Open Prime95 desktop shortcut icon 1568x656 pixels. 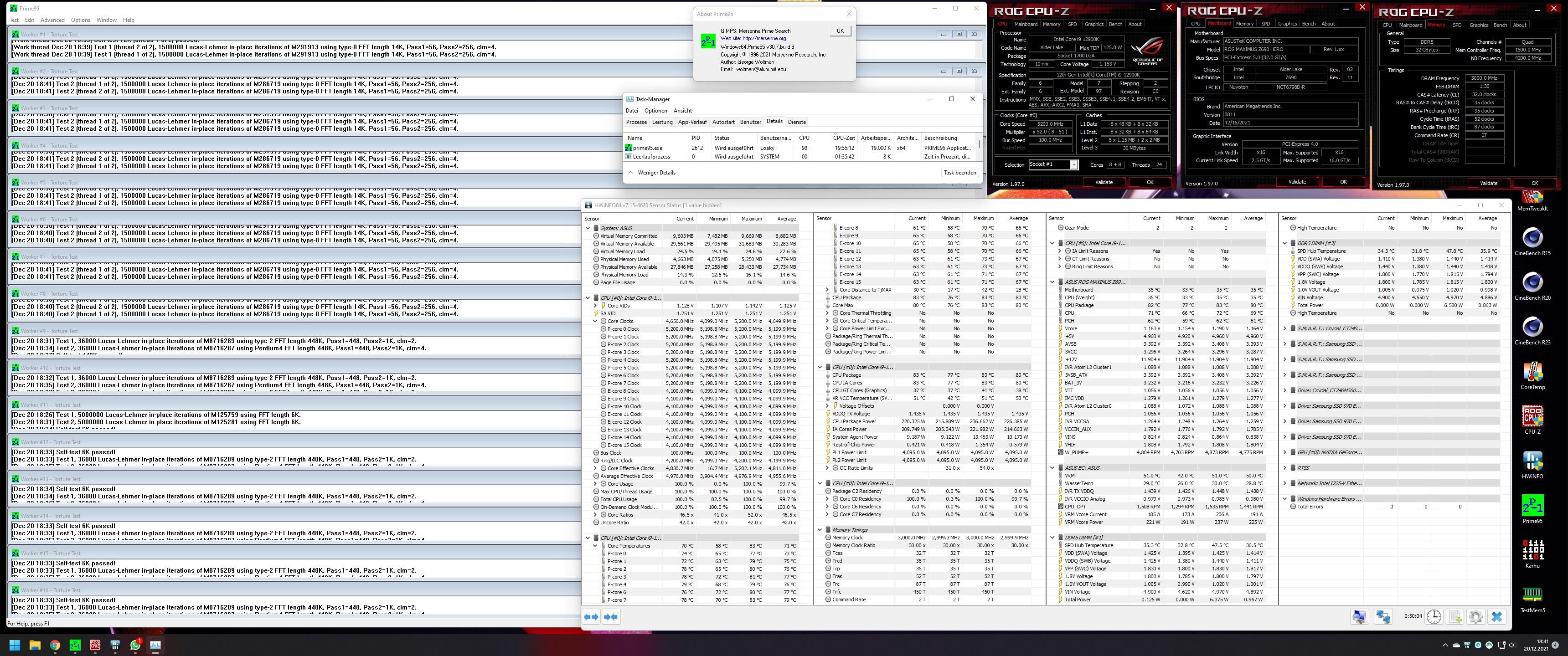pos(1532,509)
